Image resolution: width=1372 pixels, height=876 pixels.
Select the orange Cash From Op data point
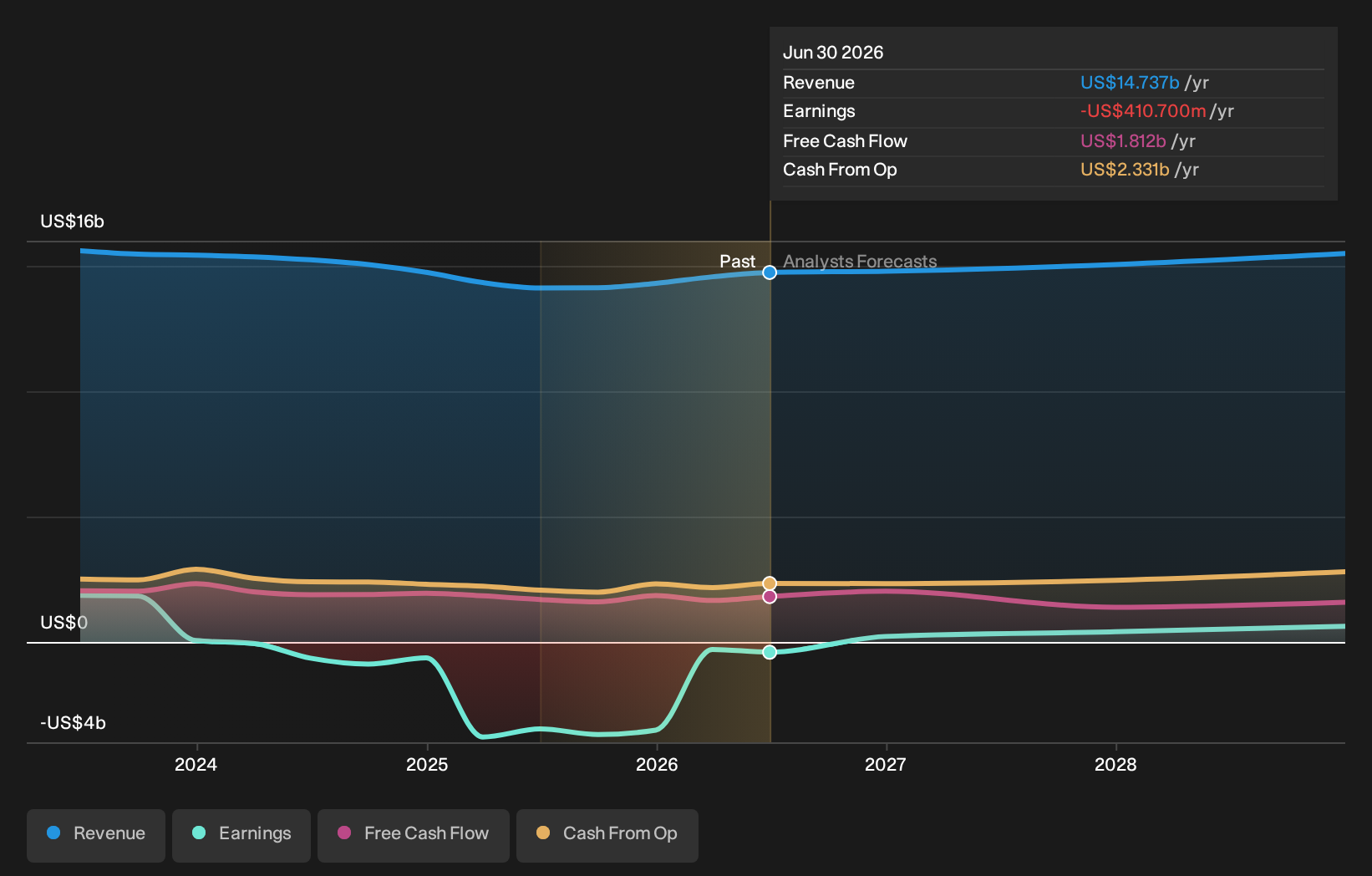770,583
